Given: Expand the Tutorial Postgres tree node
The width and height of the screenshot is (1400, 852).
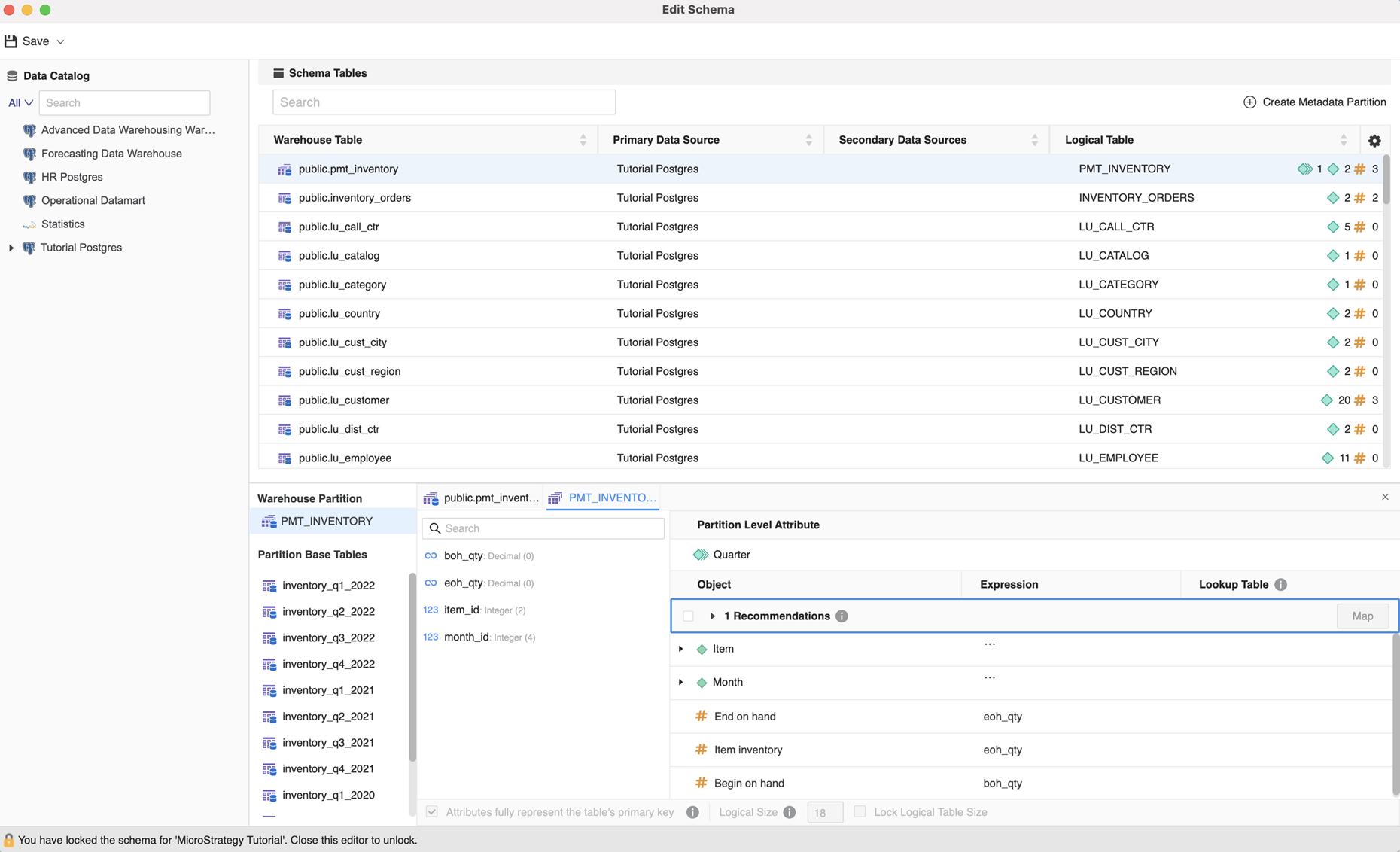Looking at the screenshot, I should click(11, 248).
